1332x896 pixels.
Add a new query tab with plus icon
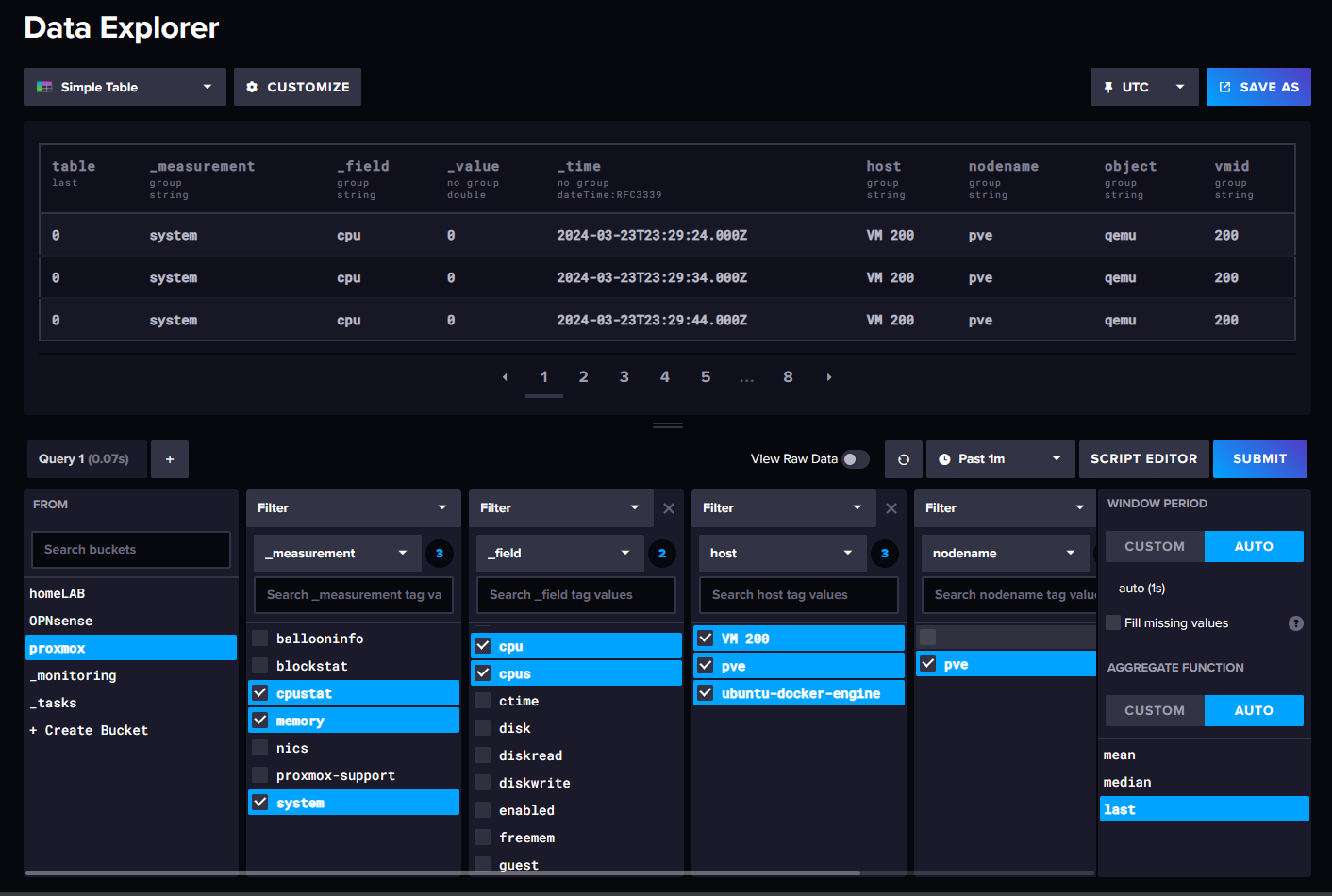(170, 459)
